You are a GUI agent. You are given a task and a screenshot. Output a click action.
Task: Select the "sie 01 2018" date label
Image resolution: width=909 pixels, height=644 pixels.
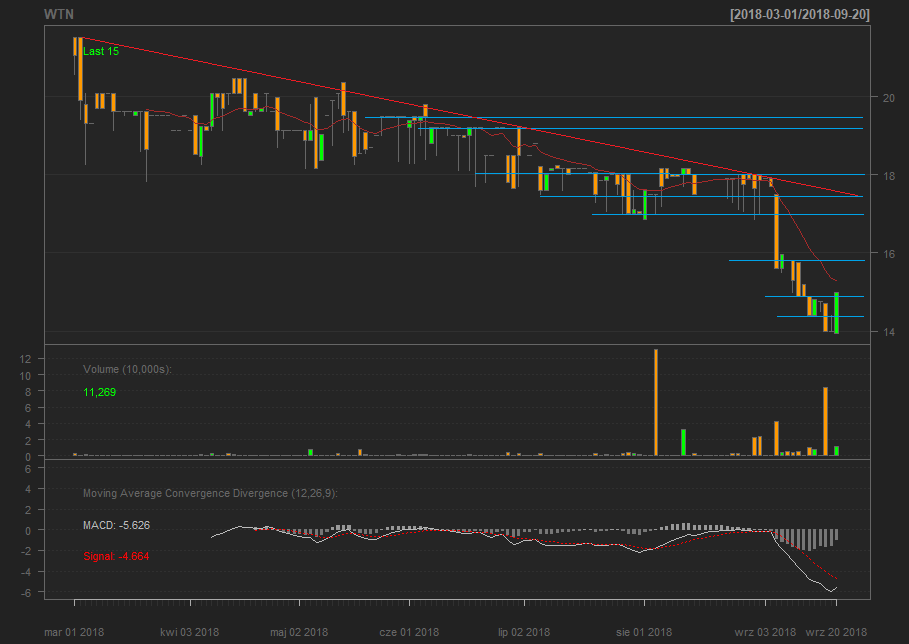[644, 632]
